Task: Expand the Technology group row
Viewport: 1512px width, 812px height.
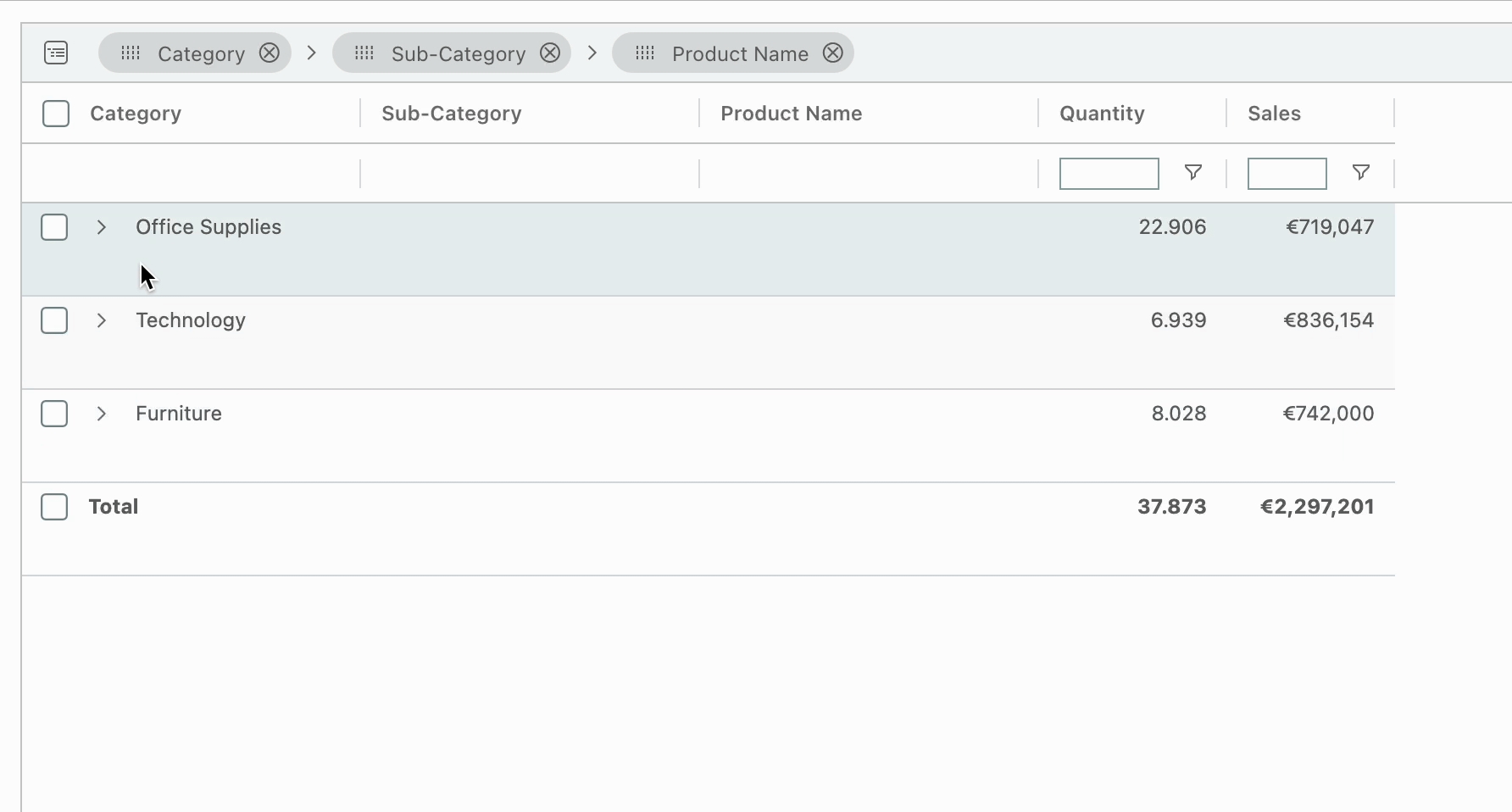Action: (x=102, y=320)
